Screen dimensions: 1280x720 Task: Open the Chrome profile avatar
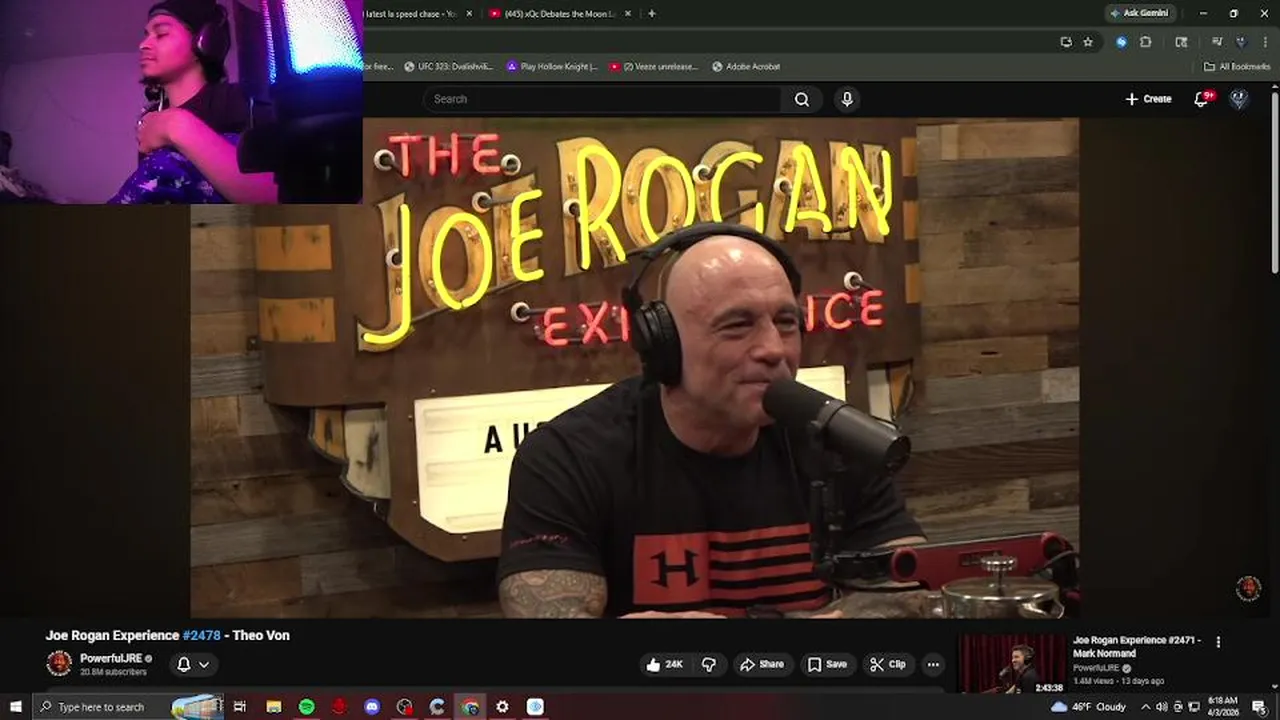coord(1241,42)
